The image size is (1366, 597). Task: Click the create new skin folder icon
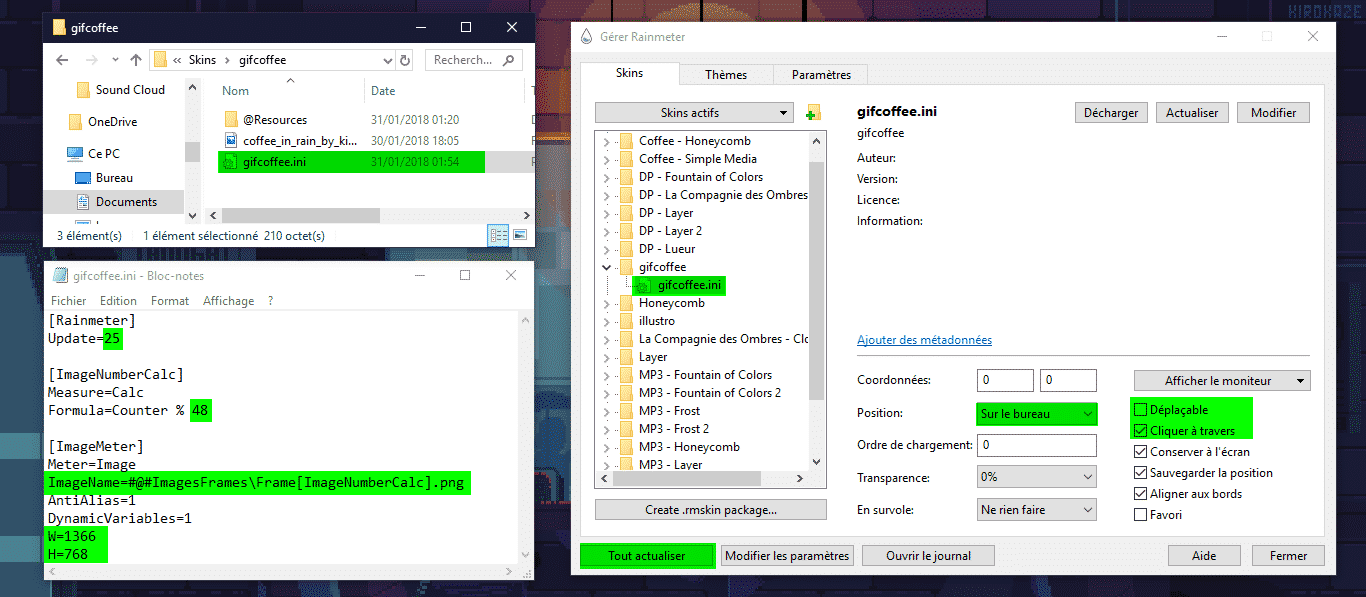(813, 113)
